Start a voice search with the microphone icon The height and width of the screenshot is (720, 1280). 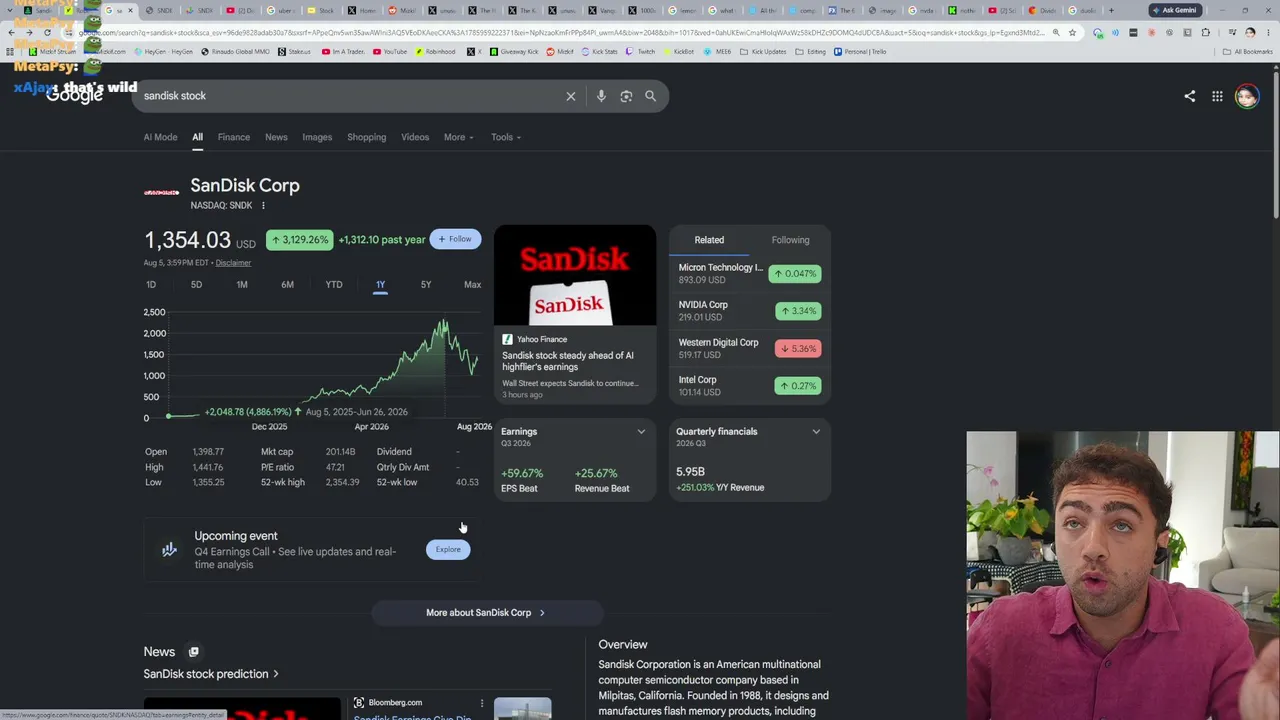tap(601, 96)
